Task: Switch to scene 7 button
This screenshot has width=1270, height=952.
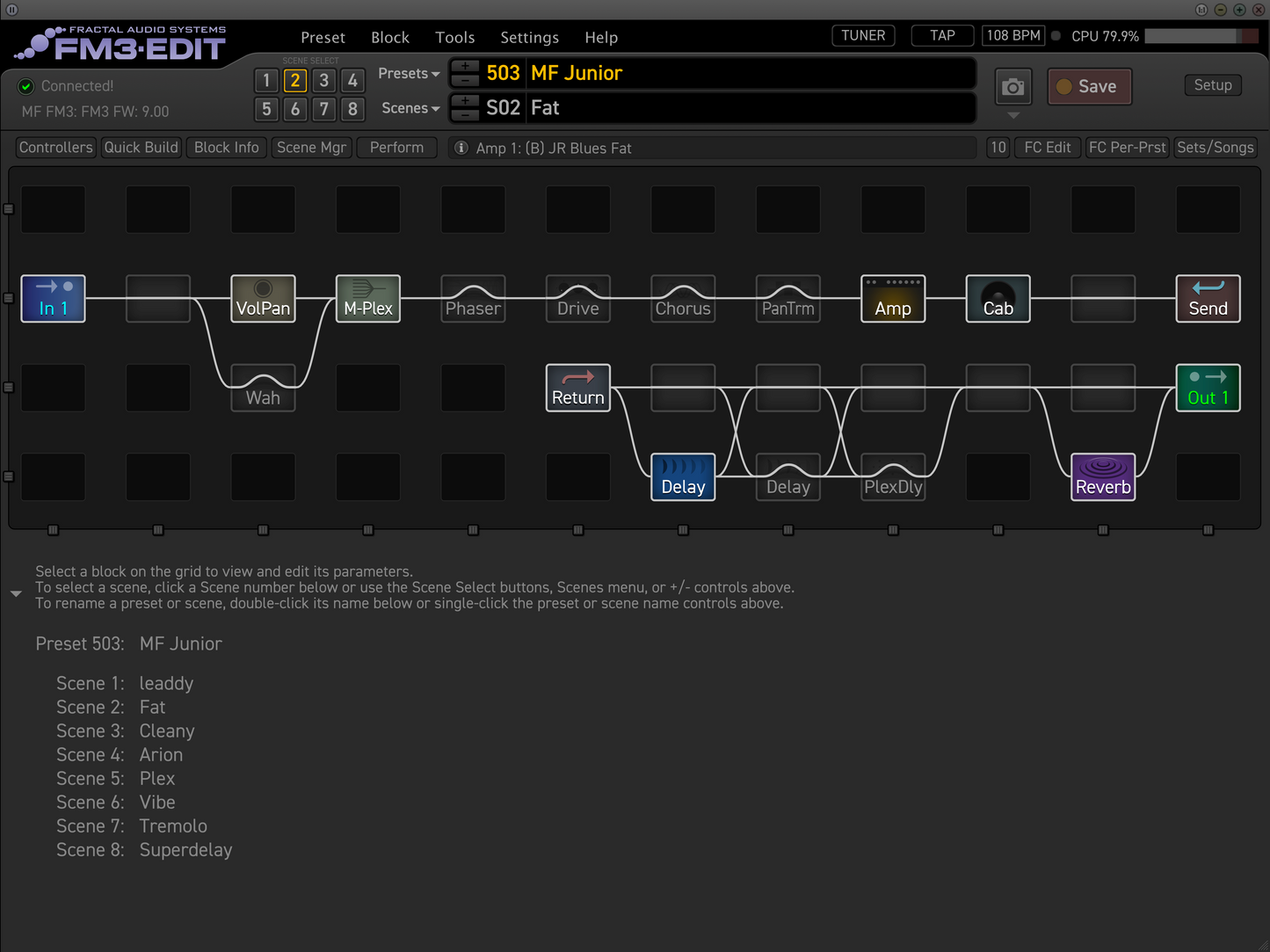Action: 324,109
